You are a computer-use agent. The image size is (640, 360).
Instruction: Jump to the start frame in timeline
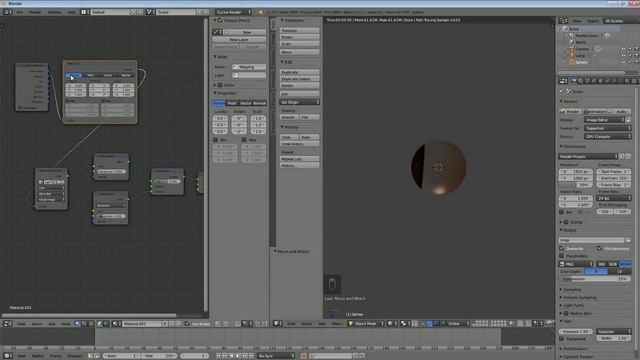(218, 356)
